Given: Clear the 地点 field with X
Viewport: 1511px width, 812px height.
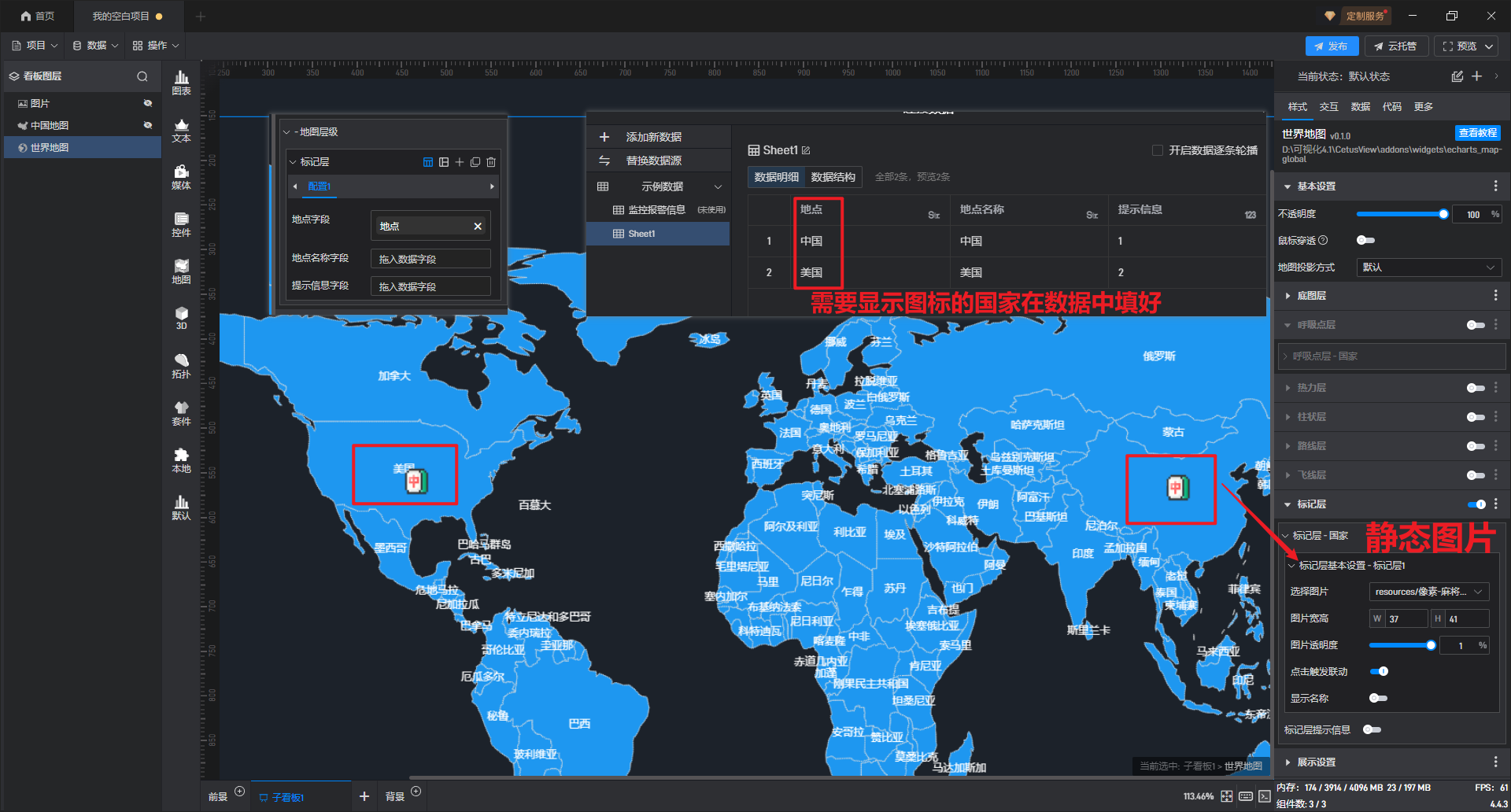Looking at the screenshot, I should tap(477, 227).
